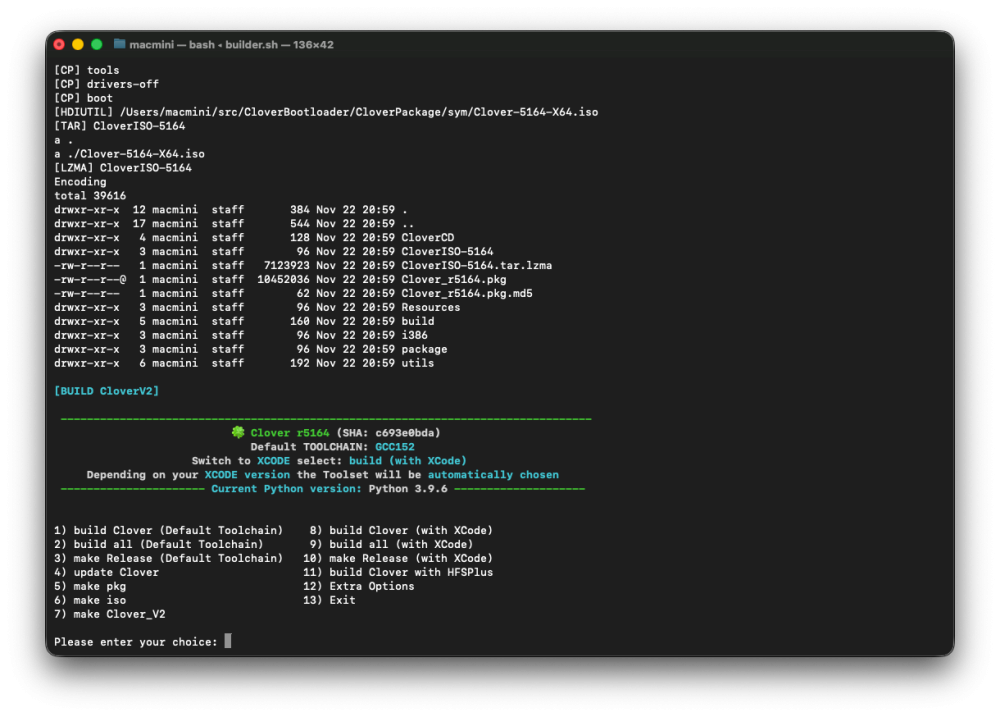Click 'Python 3.9.6' version text
Viewport: 1000px width, 717px height.
(408, 489)
